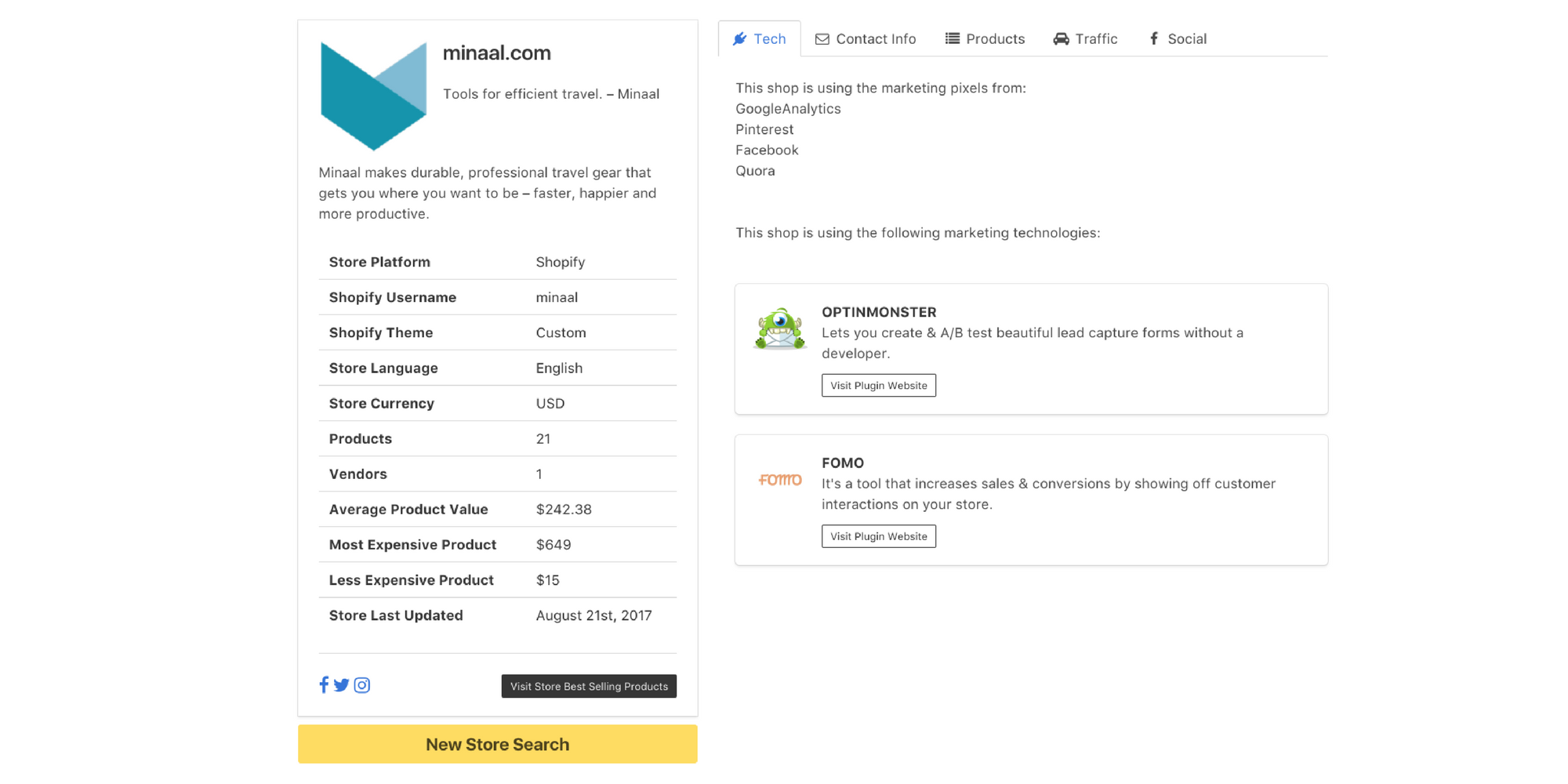The image size is (1568, 784).
Task: Click the OptinMonster plugin logo
Action: [x=779, y=328]
